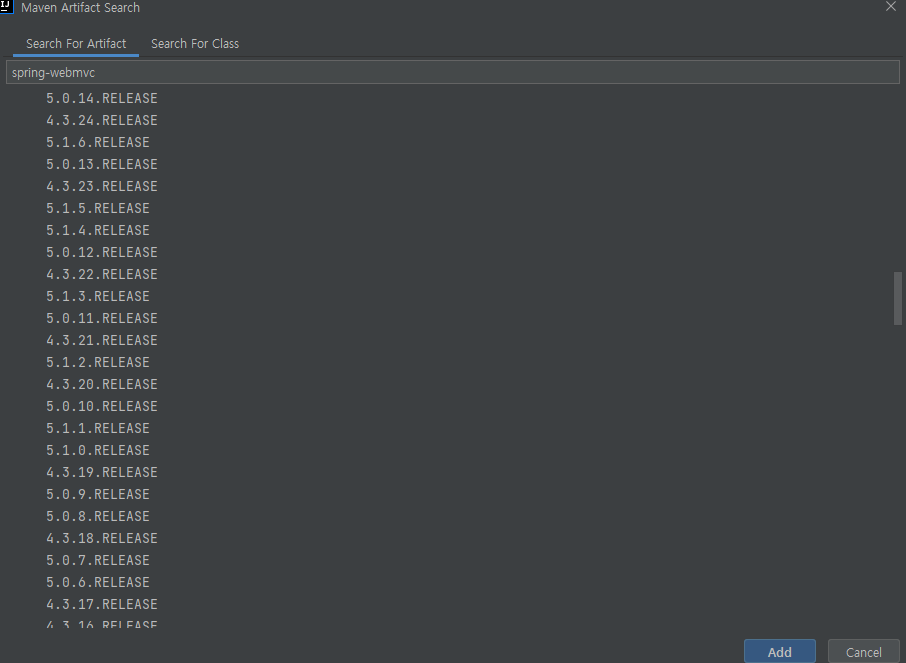Select version 4.3.24.RELEASE

tap(102, 120)
